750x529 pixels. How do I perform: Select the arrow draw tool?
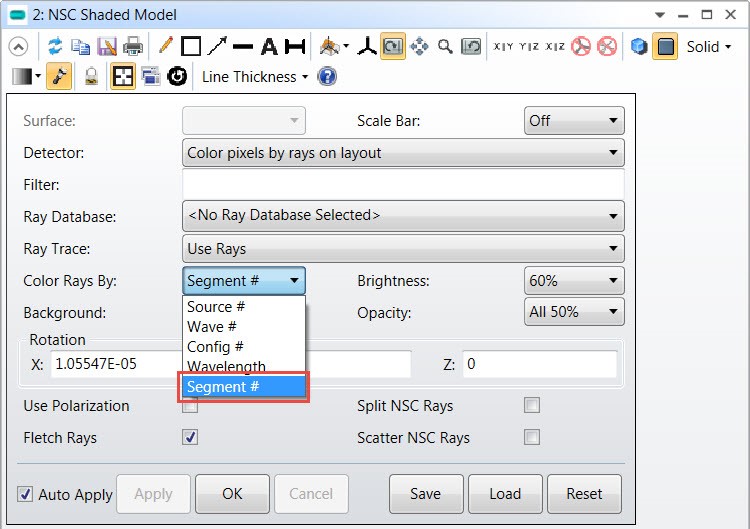(217, 46)
